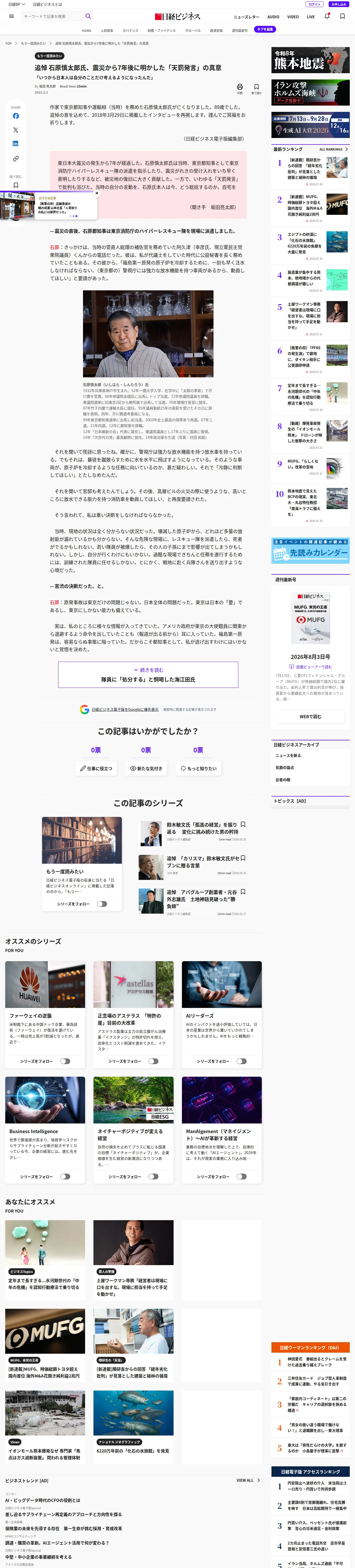Open the 人的資本 navigation tab
The height and width of the screenshot is (1568, 355).
[x=107, y=30]
